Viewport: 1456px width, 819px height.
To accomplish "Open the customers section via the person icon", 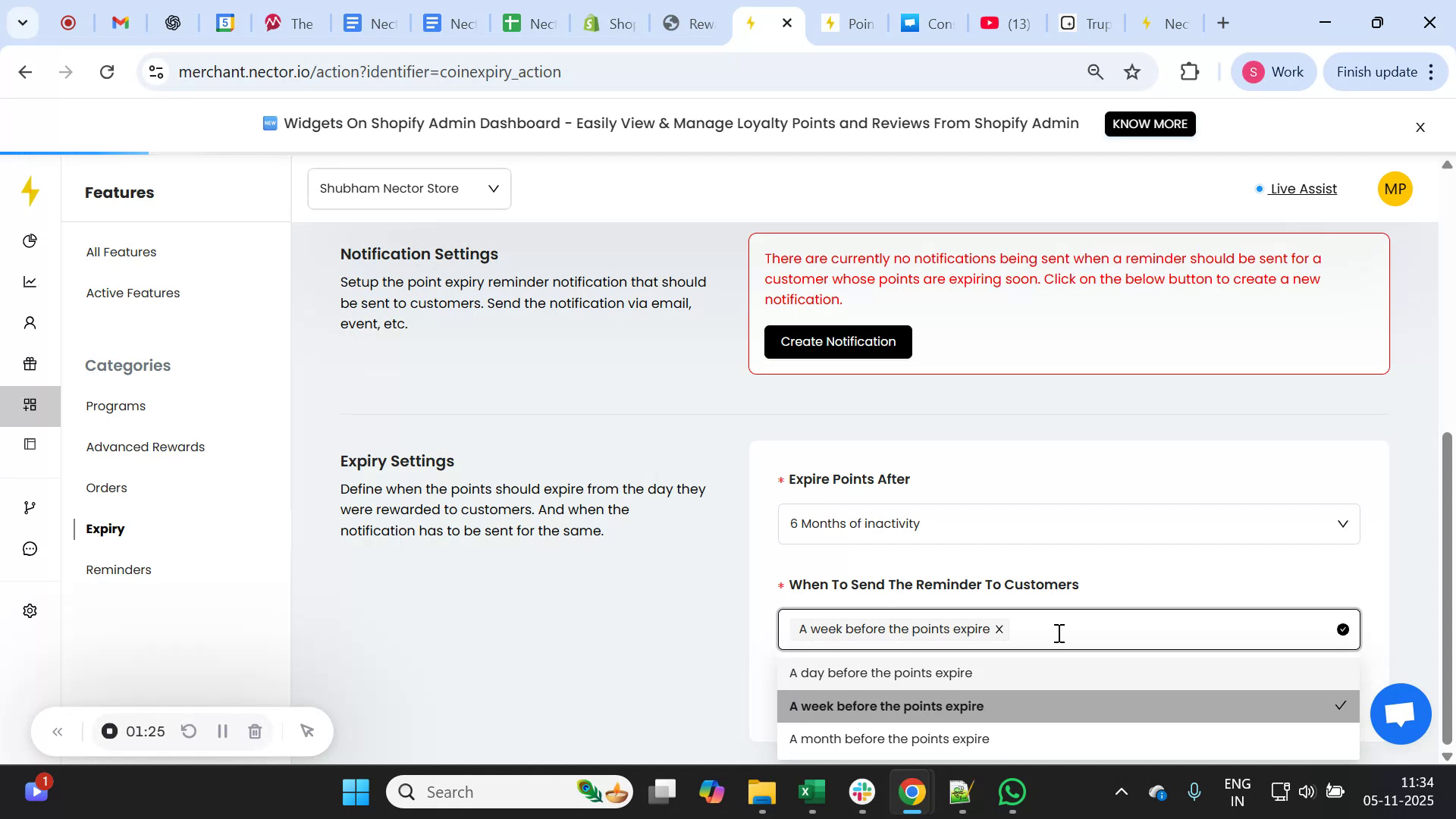I will 30,322.
